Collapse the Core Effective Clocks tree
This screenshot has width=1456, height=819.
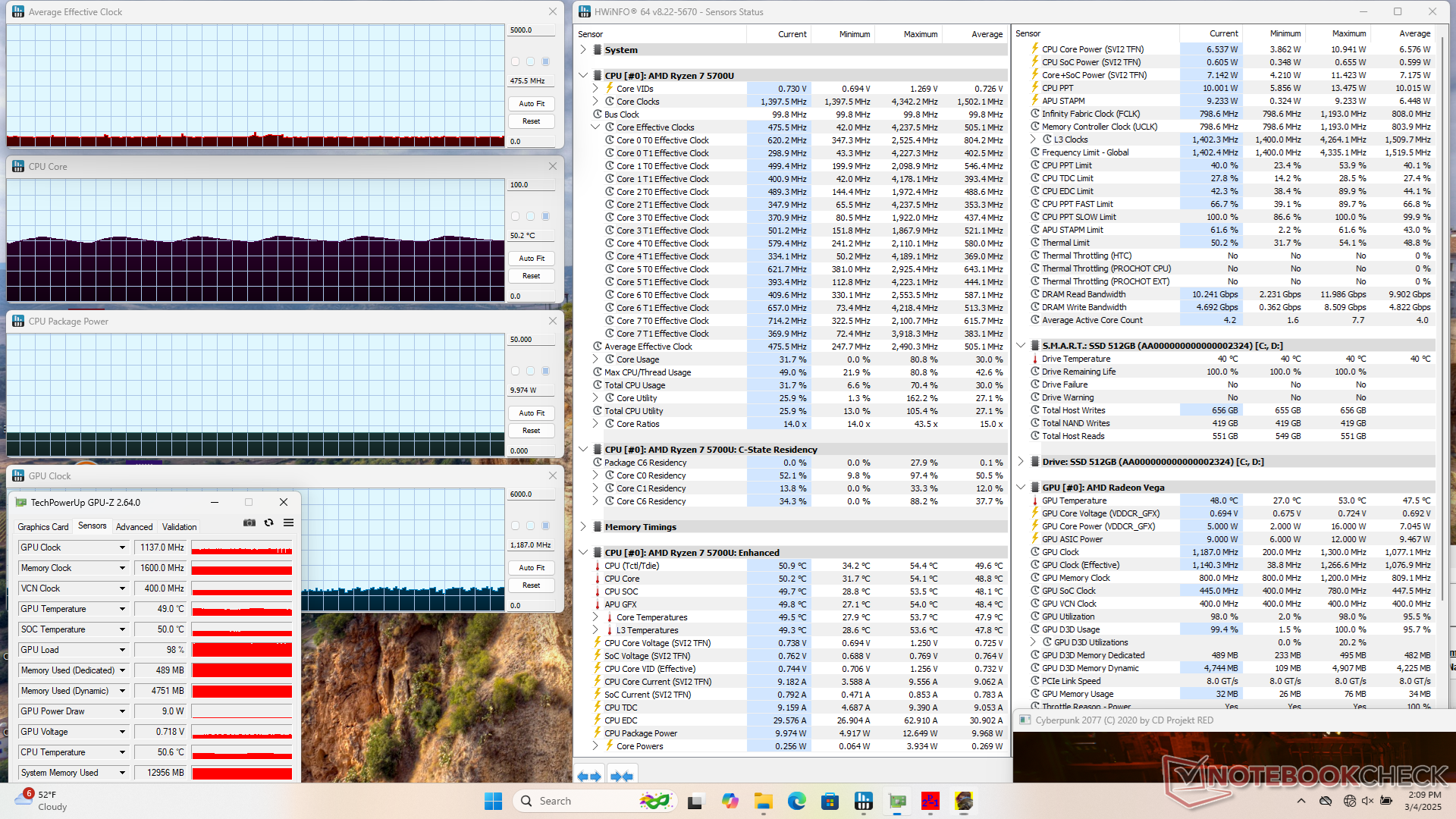(595, 127)
